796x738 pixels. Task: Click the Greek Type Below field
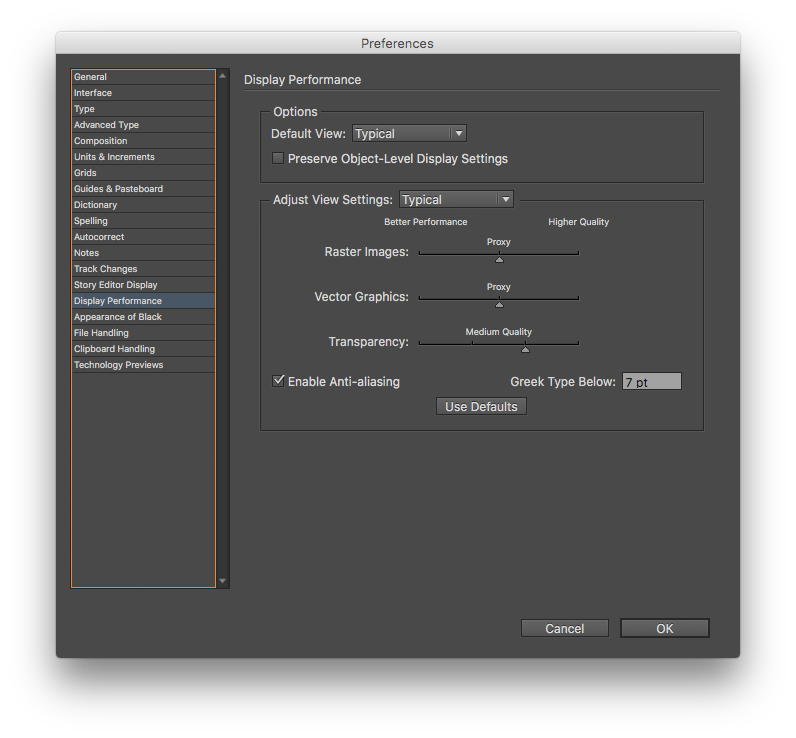click(x=652, y=382)
